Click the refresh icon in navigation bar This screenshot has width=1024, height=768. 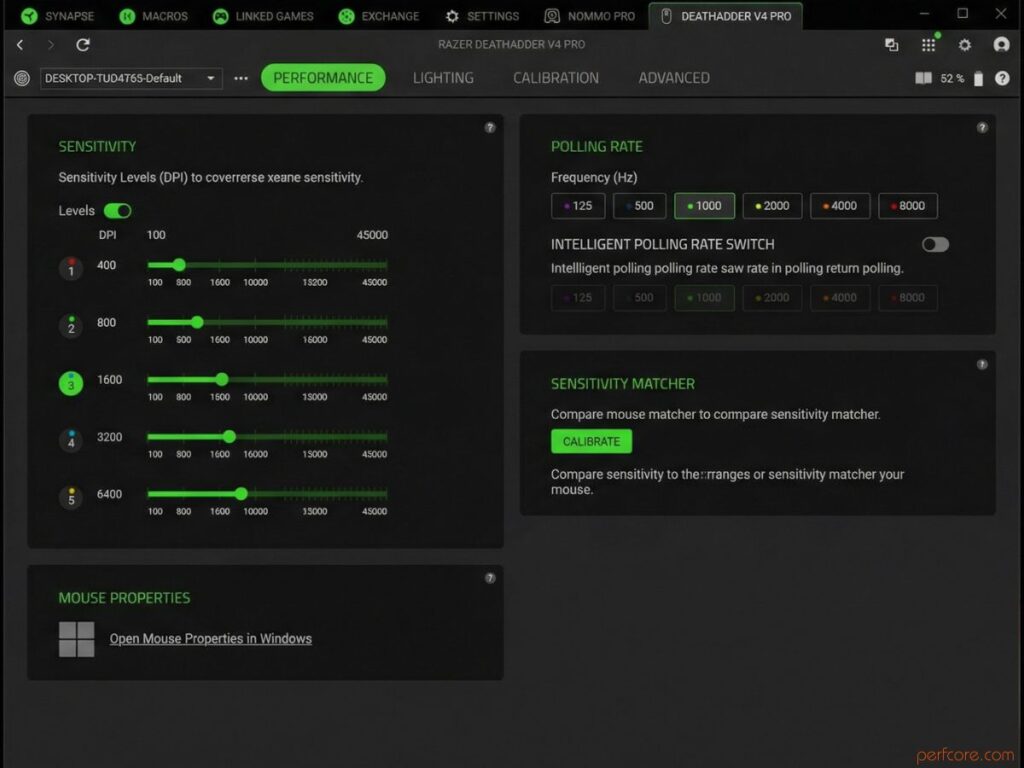[x=83, y=45]
